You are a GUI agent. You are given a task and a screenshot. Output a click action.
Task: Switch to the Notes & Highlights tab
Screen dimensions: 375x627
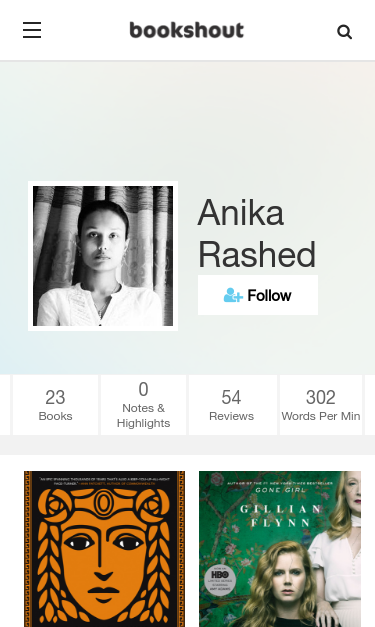coord(143,405)
